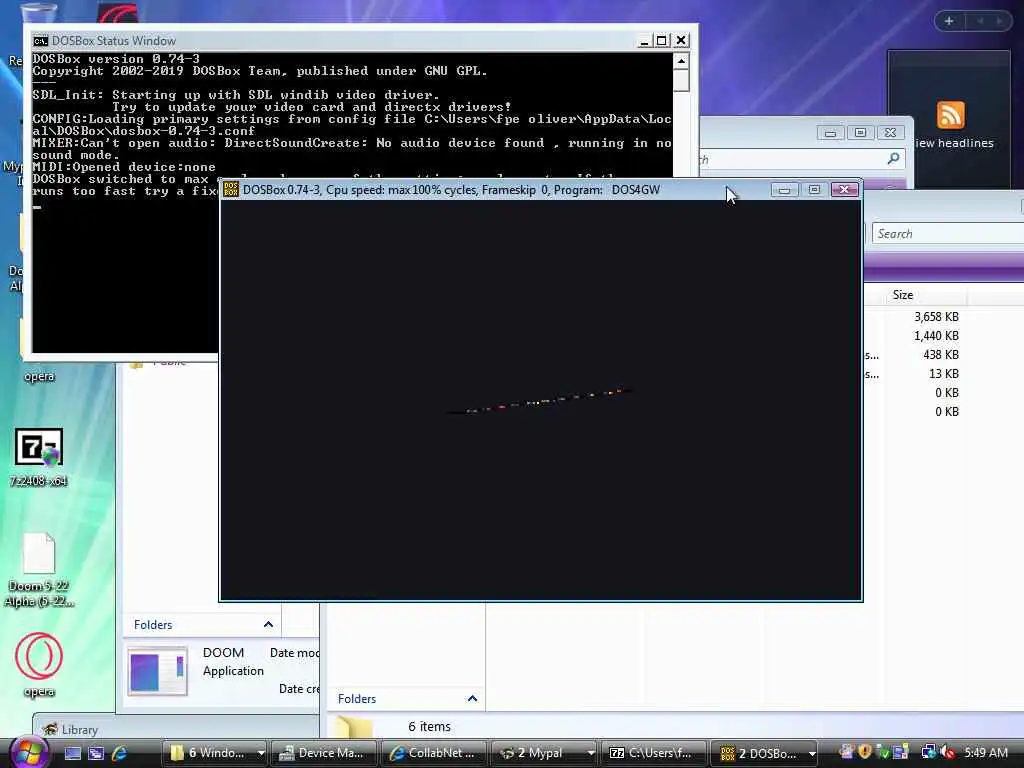Click the sidebar next gadgets arrow

999,21
